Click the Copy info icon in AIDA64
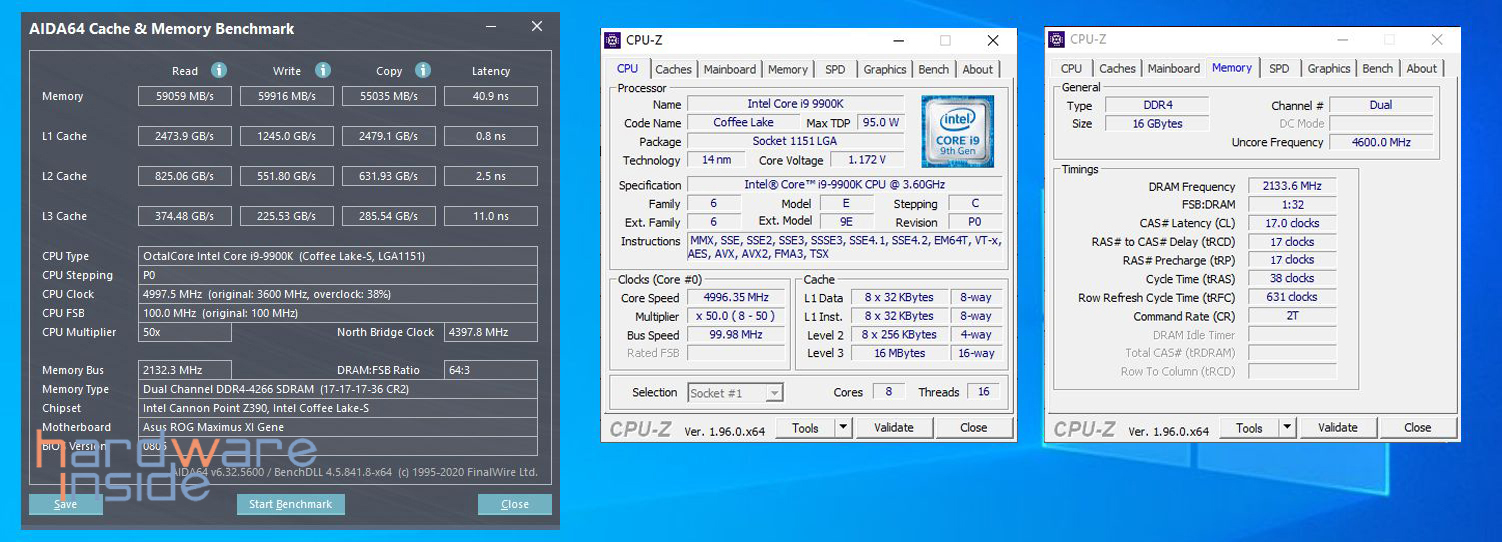Image resolution: width=1502 pixels, height=542 pixels. point(423,70)
